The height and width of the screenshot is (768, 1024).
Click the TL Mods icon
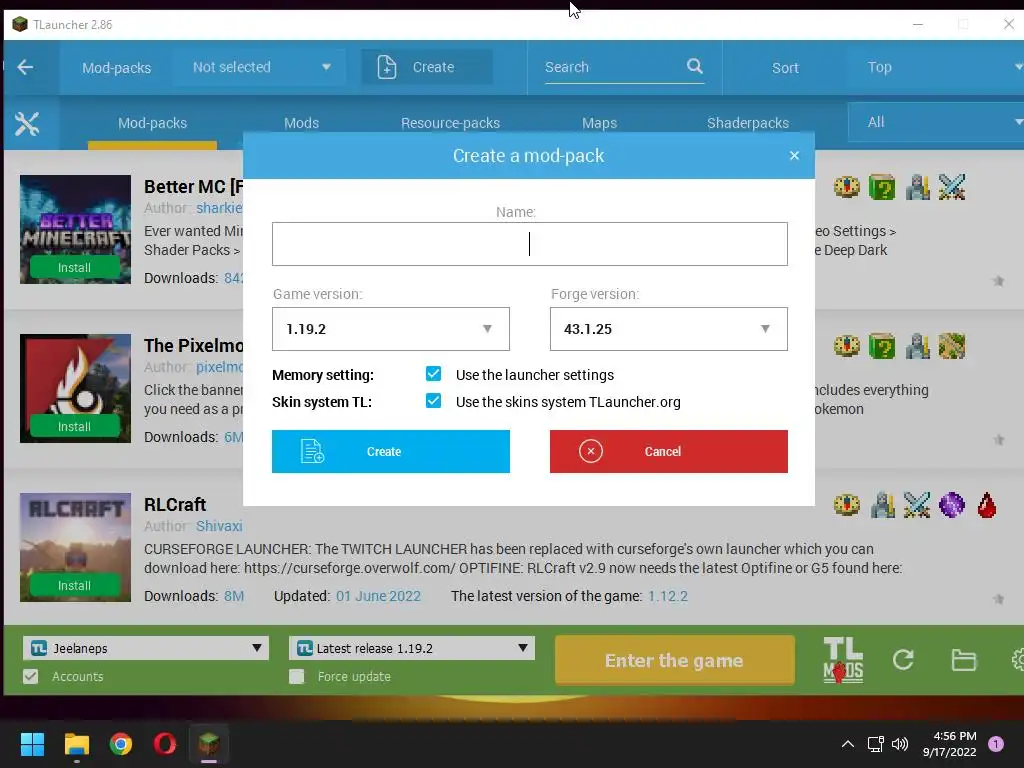click(843, 660)
